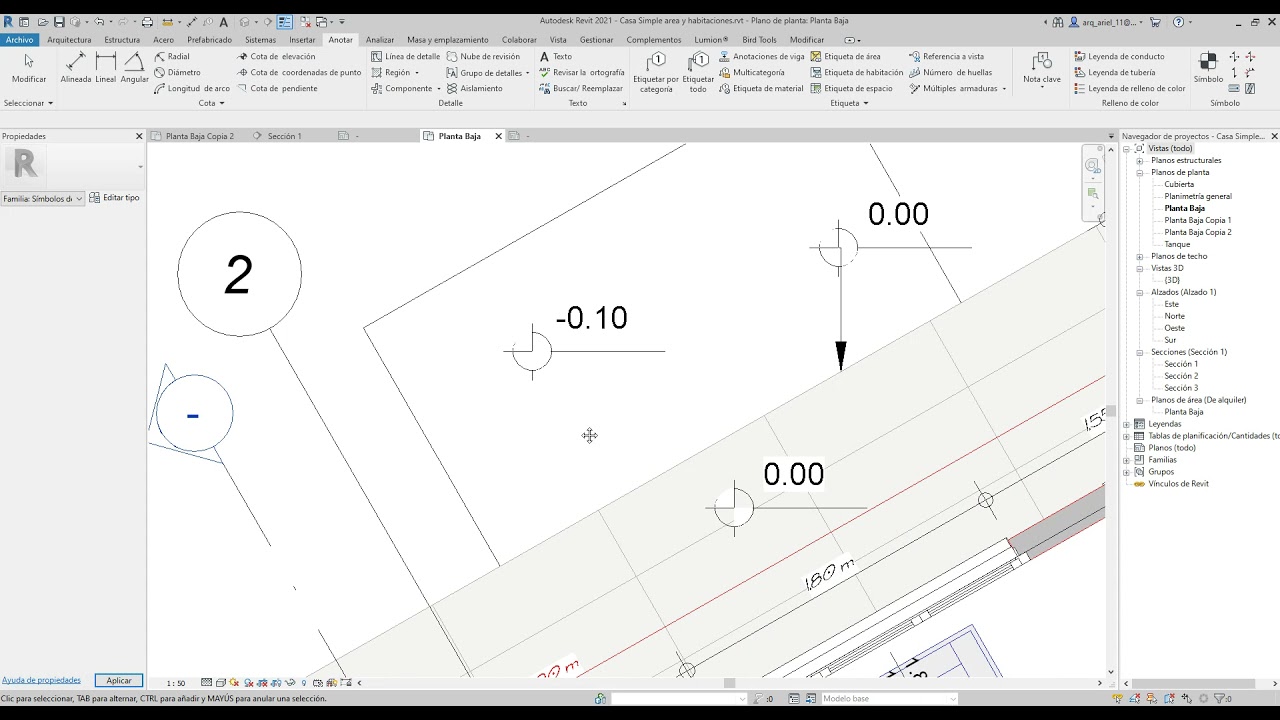This screenshot has height=720, width=1280.
Task: Expand the Planos estructurales tree node
Action: coord(1139,161)
